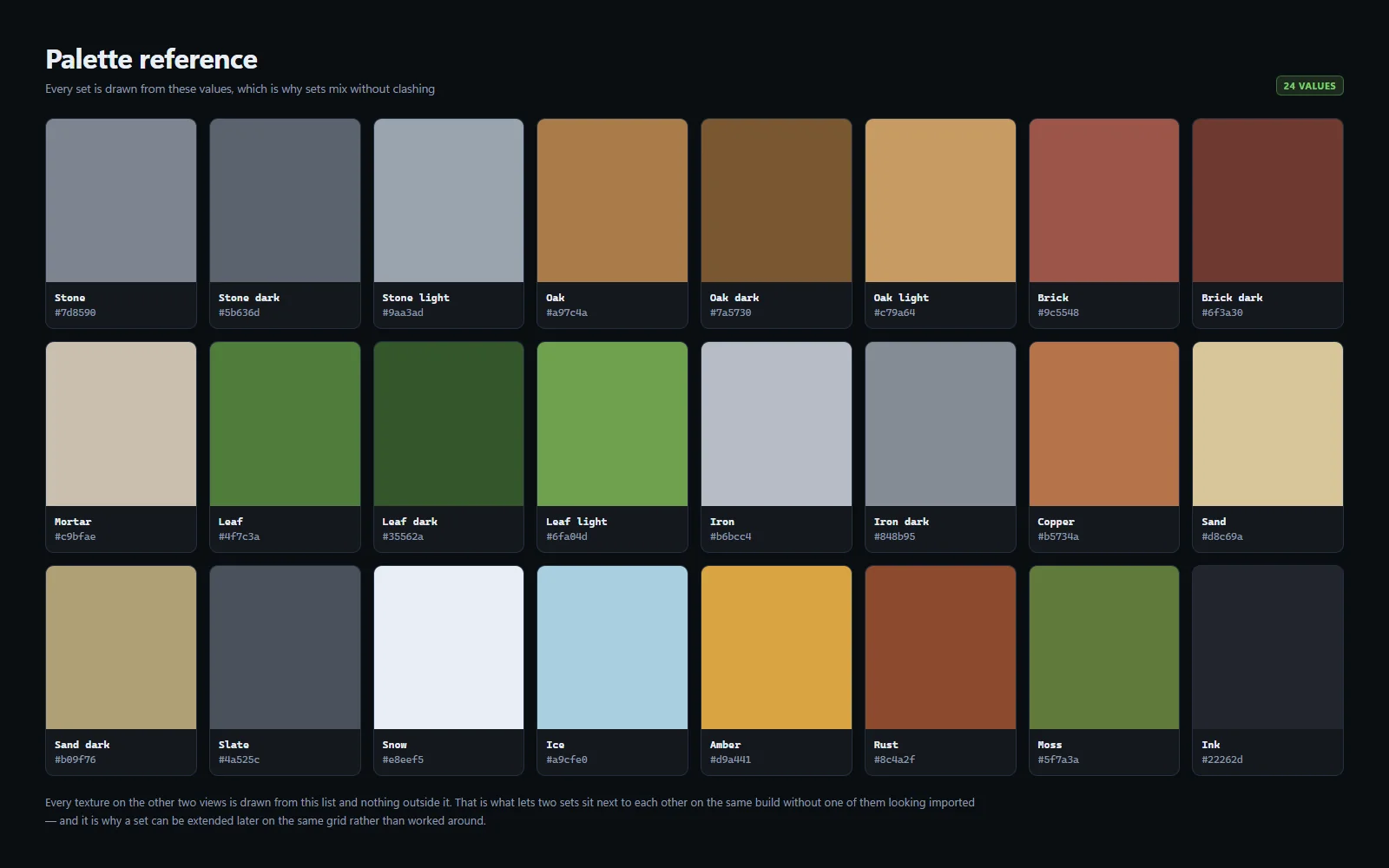1389x868 pixels.
Task: Click hex value #35562a
Action: 403,536
